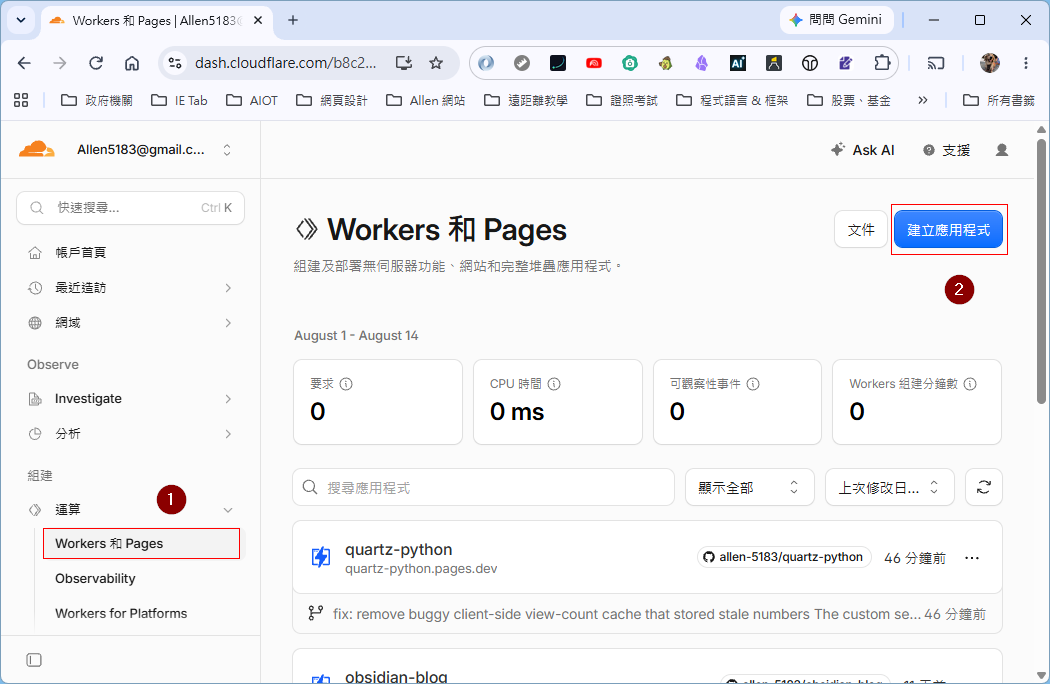Image resolution: width=1050 pixels, height=684 pixels.
Task: Open quartz-python.pages.dev text
Action: [421, 569]
